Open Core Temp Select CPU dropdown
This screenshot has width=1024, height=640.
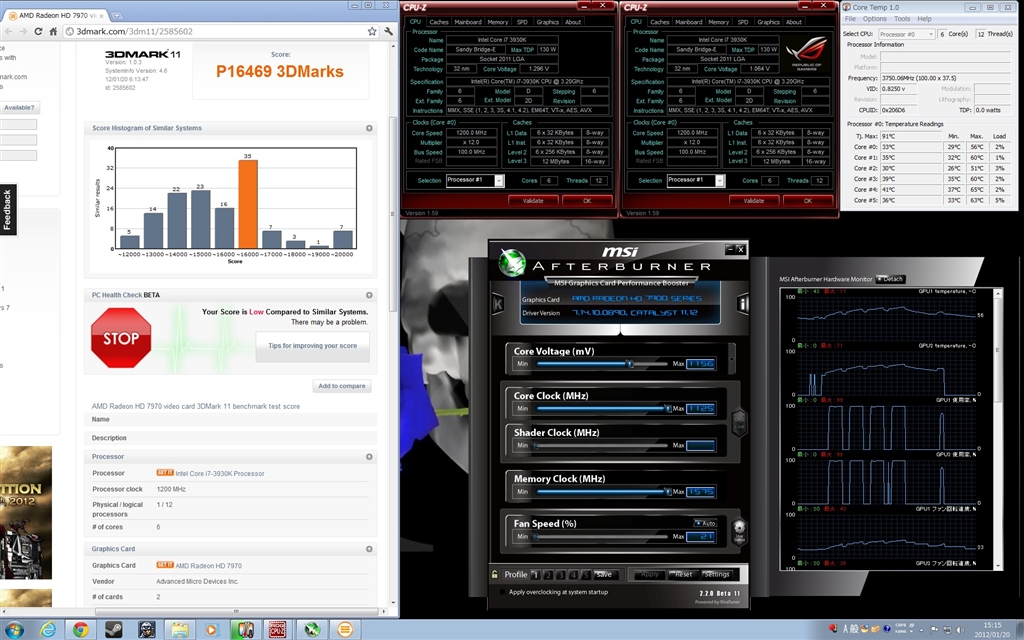click(x=906, y=34)
